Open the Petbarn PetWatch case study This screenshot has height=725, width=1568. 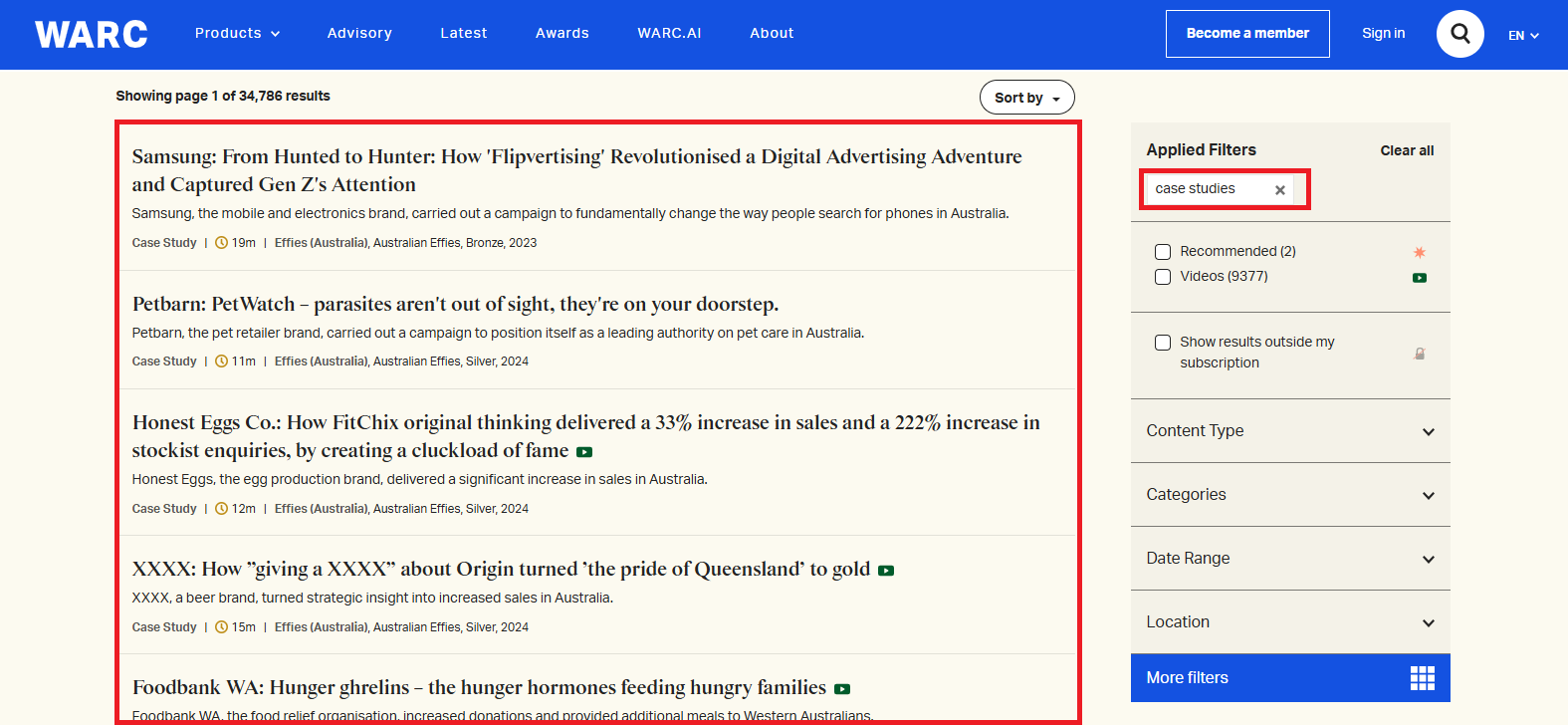455,305
